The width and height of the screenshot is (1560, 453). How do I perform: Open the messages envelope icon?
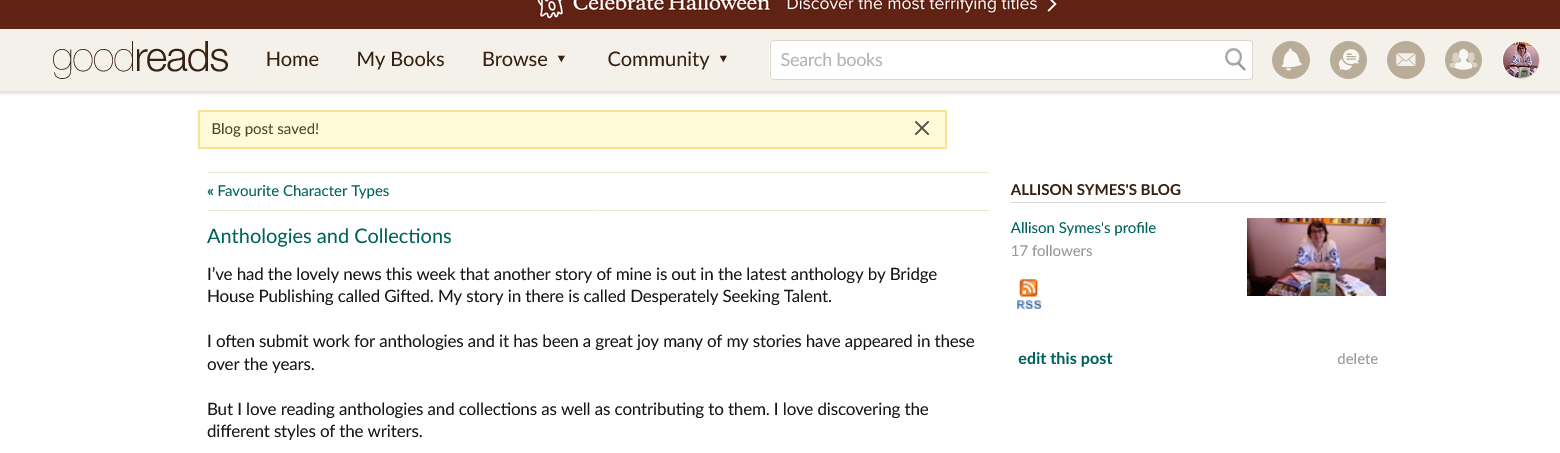pos(1405,60)
